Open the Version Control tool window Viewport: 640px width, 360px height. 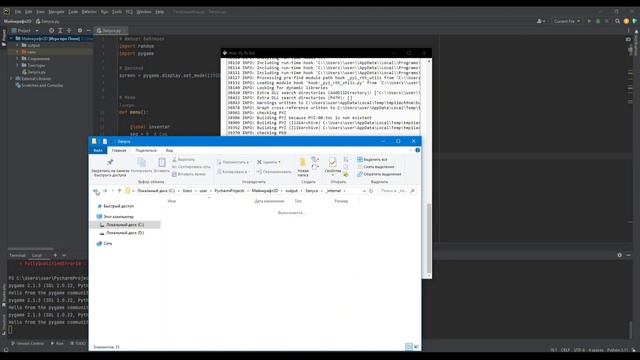point(27,343)
